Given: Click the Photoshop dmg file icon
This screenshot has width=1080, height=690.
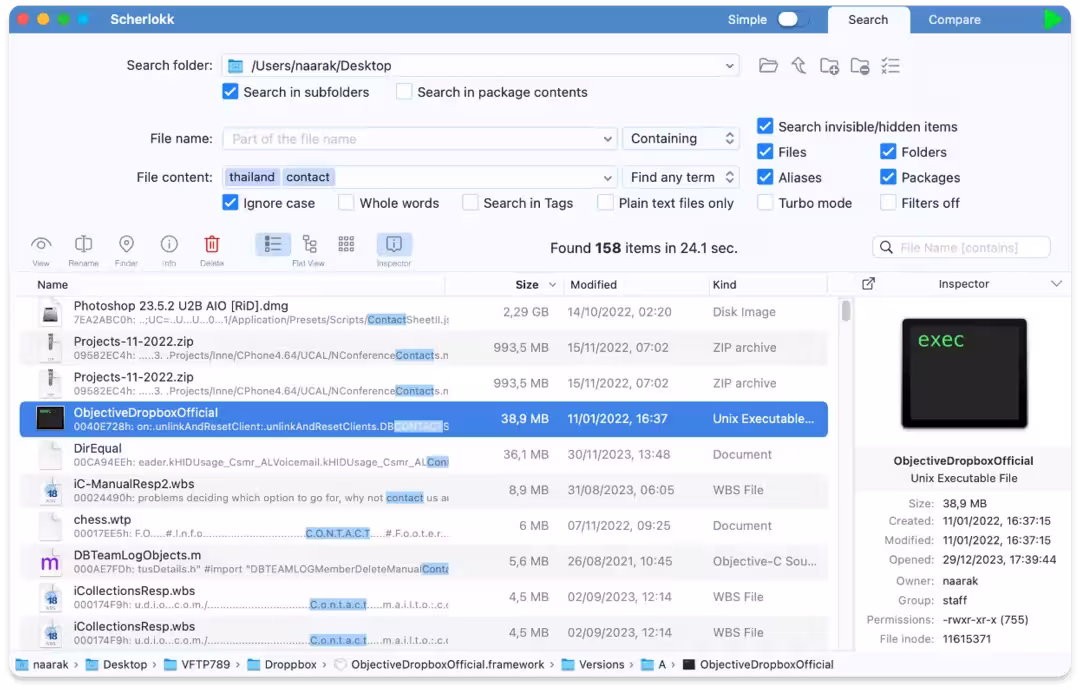Looking at the screenshot, I should point(50,313).
